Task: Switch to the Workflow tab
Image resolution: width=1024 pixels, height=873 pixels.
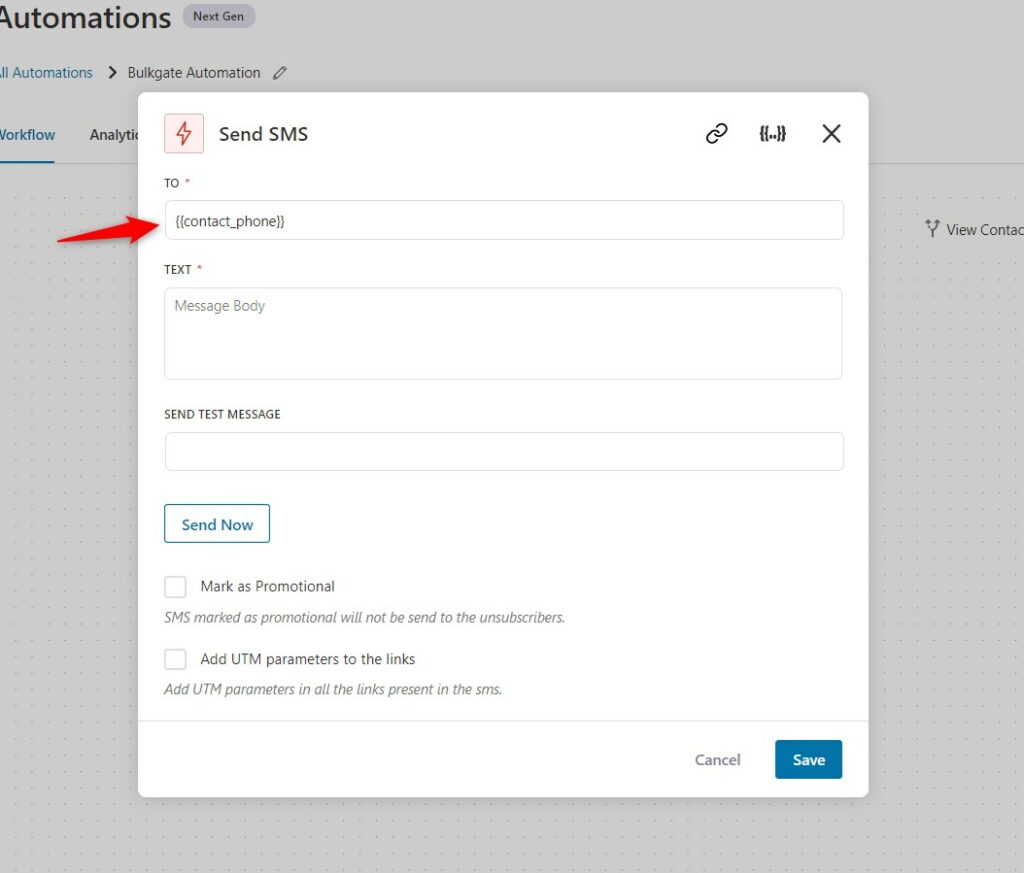Action: [26, 135]
